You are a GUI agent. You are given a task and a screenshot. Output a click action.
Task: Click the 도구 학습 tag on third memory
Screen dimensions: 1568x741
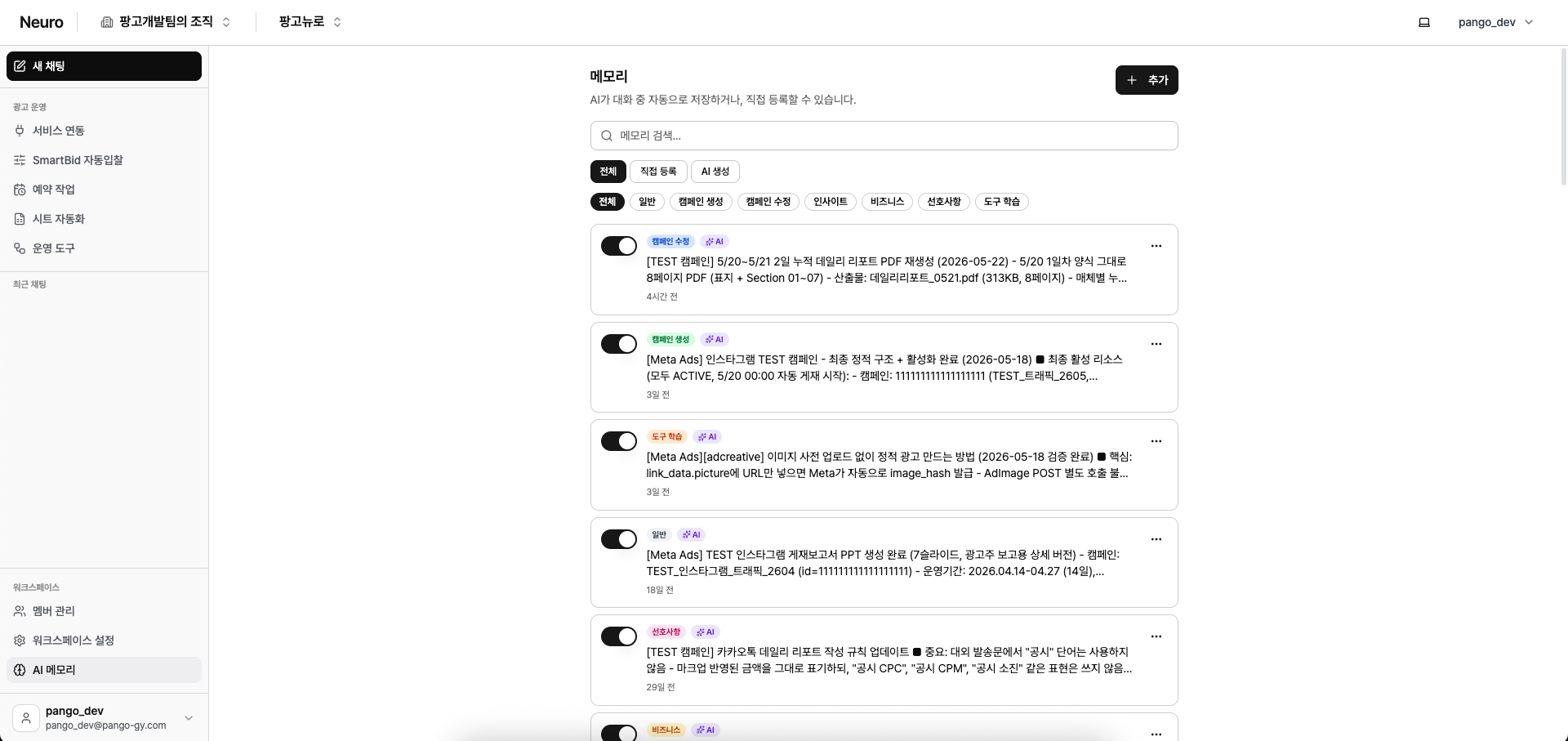click(667, 437)
